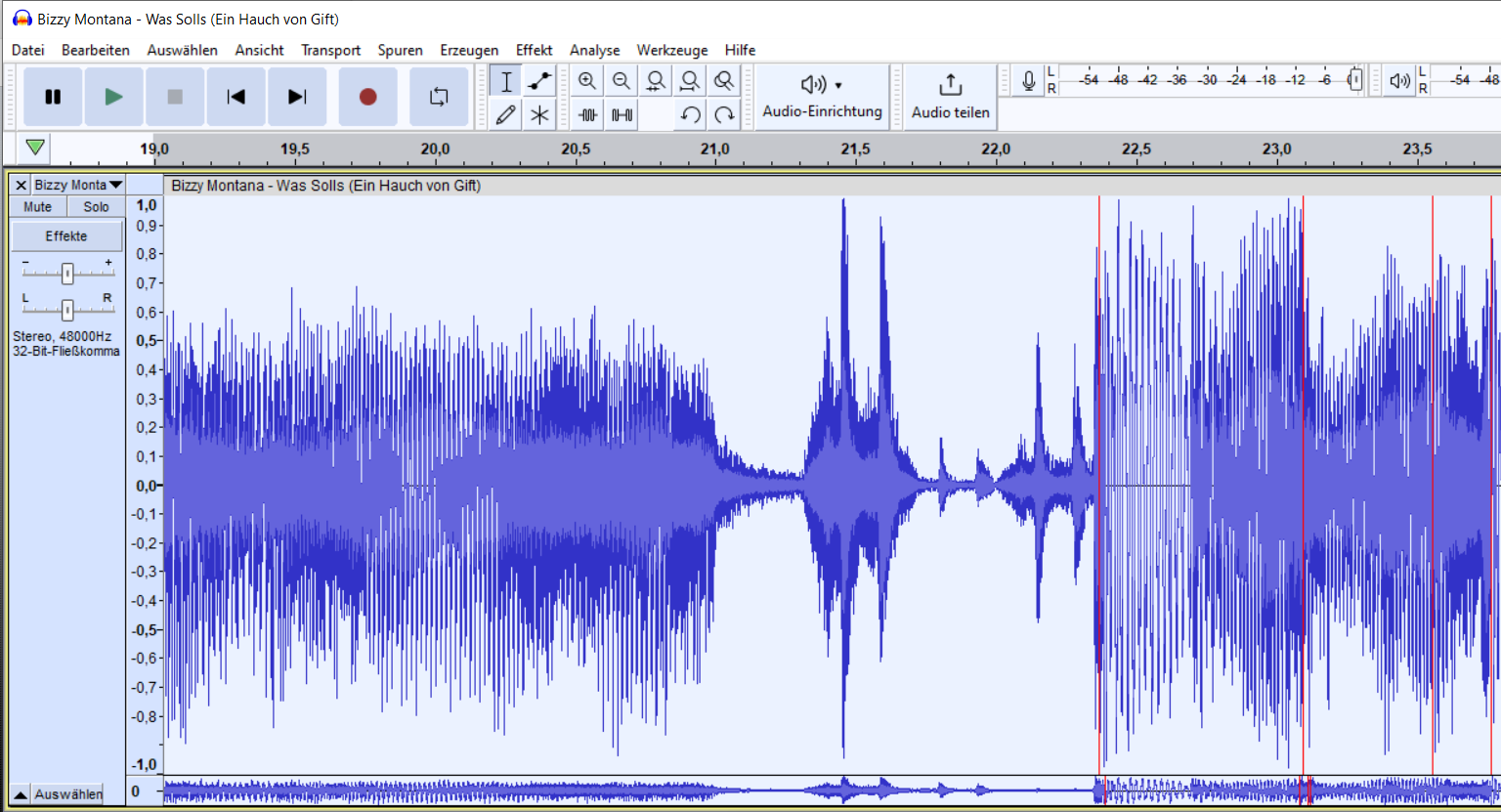
Task: Toggle the Loop playback button
Action: point(439,97)
